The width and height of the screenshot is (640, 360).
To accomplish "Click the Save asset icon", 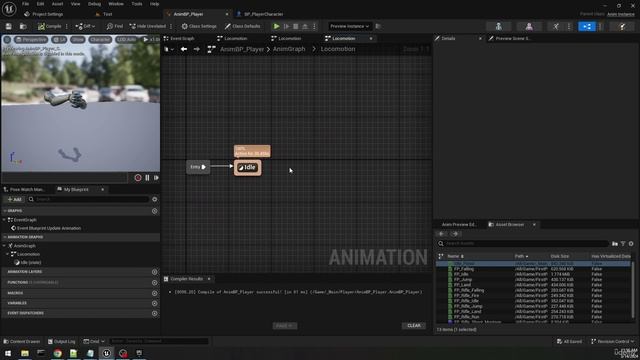I will (9, 26).
